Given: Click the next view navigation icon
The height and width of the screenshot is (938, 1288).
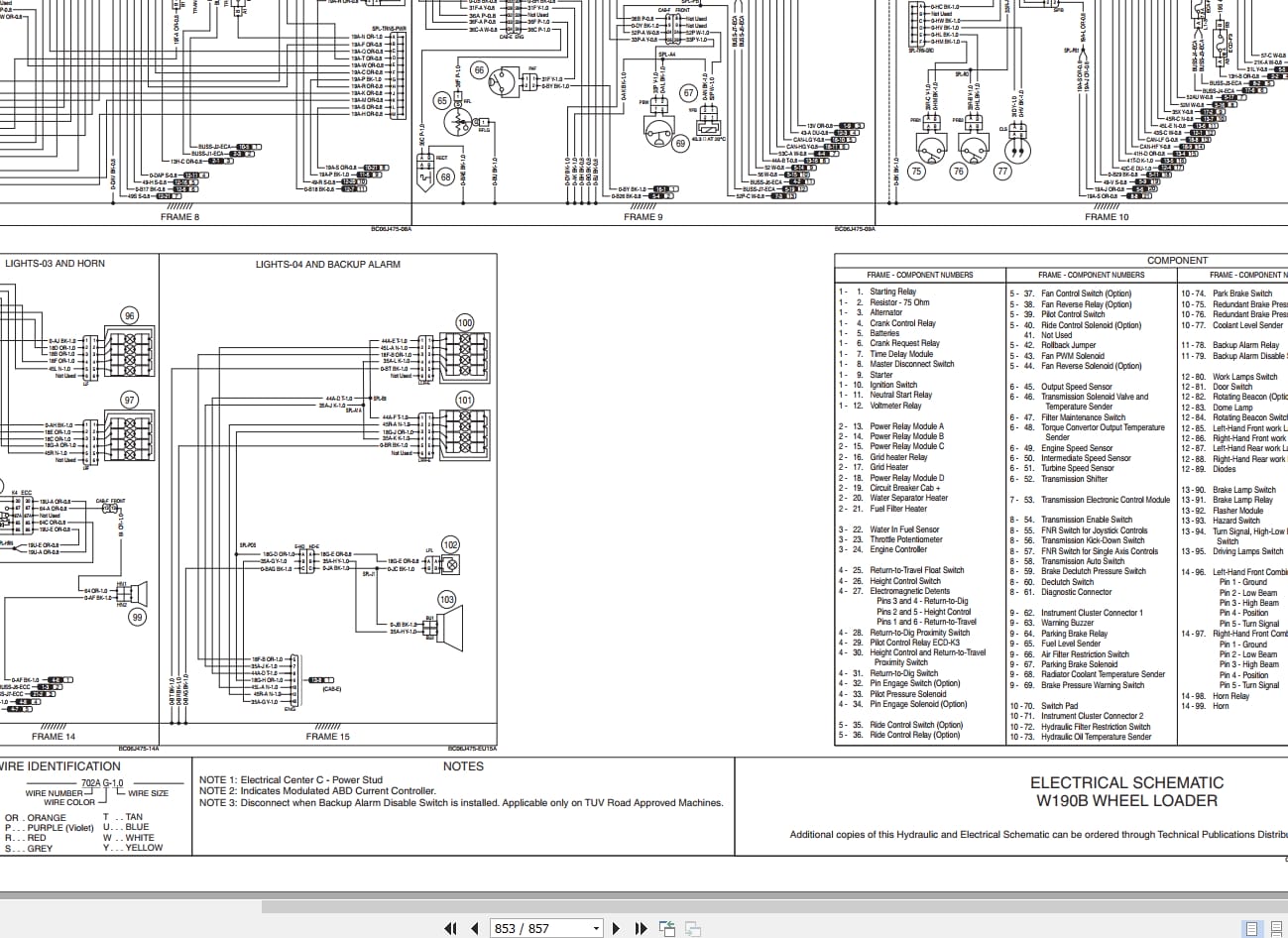Looking at the screenshot, I should point(692,928).
